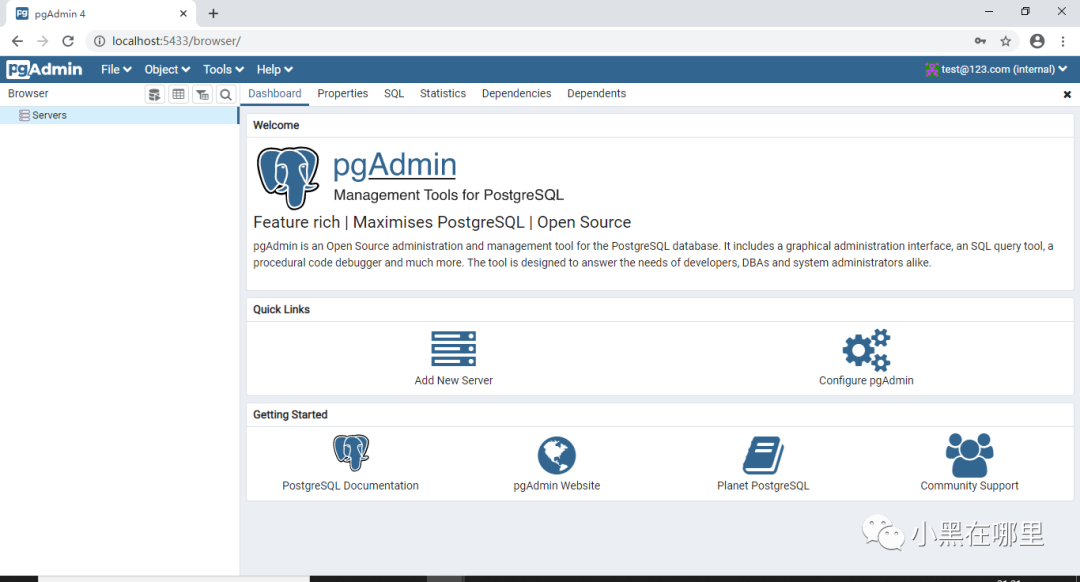Select the pgAdmin 4 browser tab
This screenshot has height=582, width=1080.
click(101, 14)
